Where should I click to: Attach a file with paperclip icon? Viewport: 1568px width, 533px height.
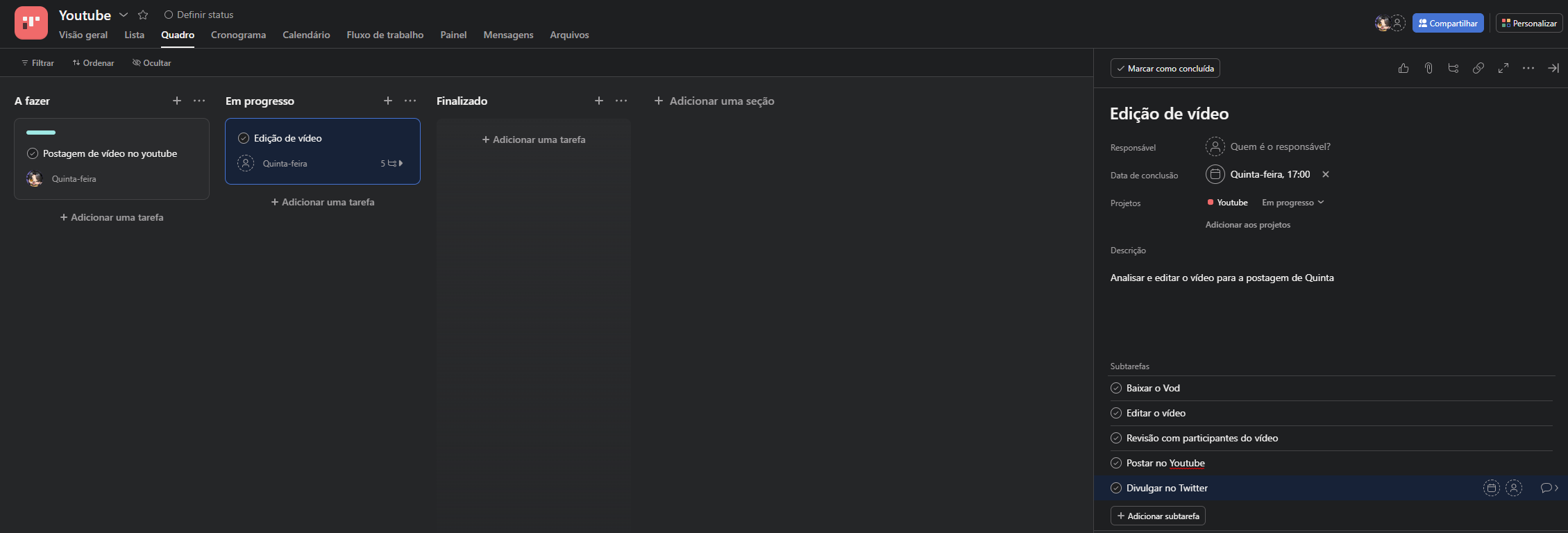(x=1428, y=68)
